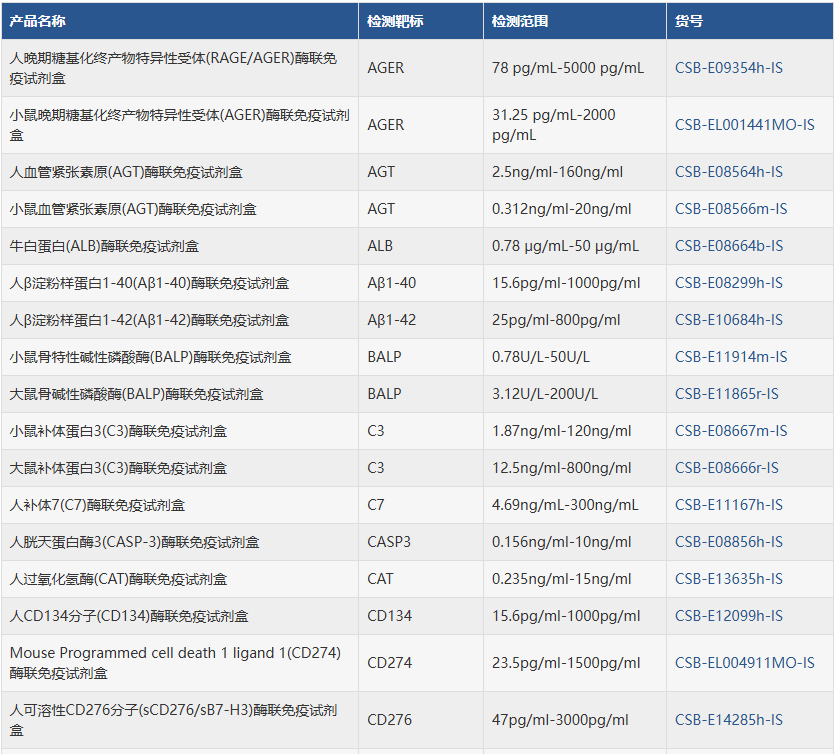
Task: Click range 25pg/ml-800pg/ml
Action: coord(556,320)
